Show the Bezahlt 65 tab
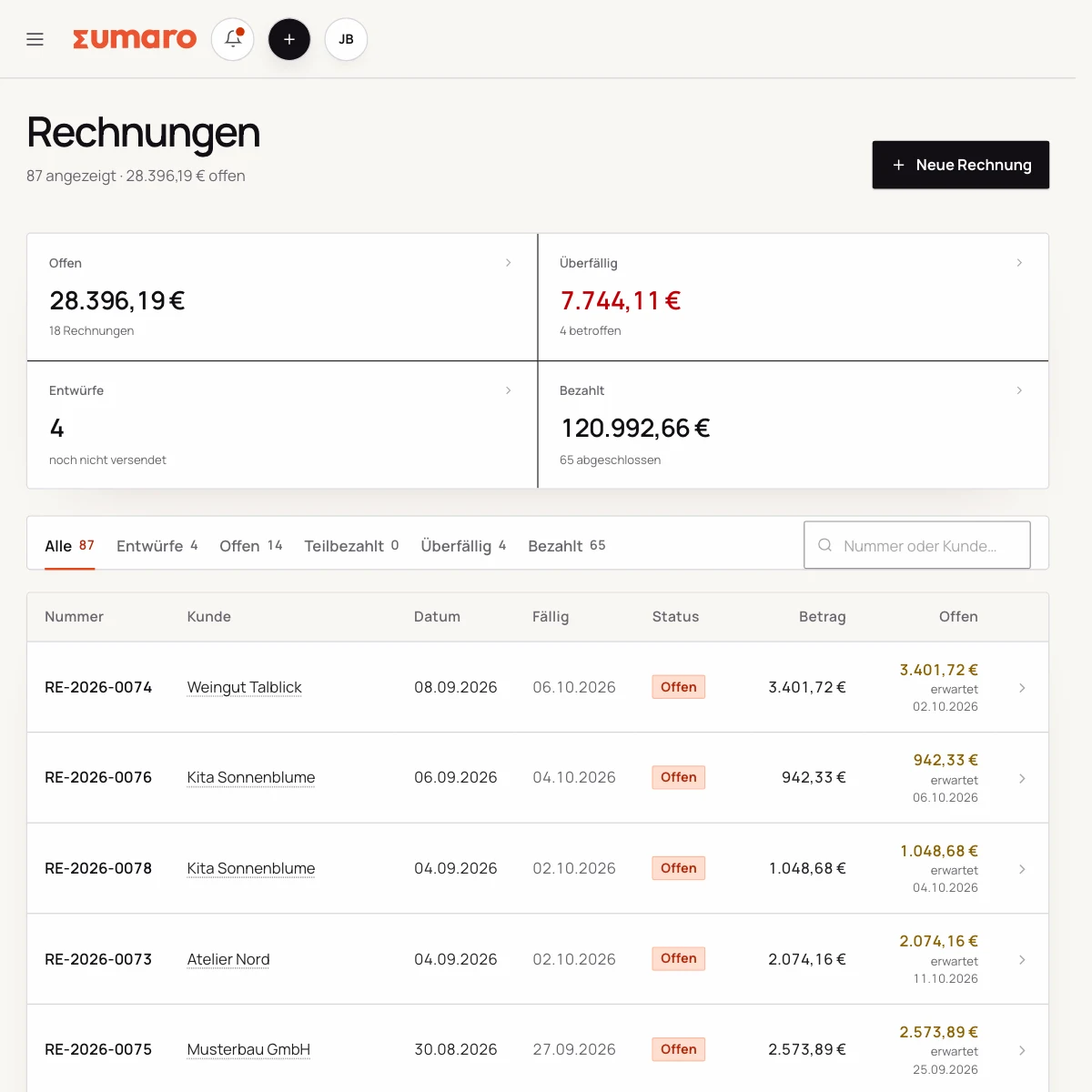 [567, 546]
